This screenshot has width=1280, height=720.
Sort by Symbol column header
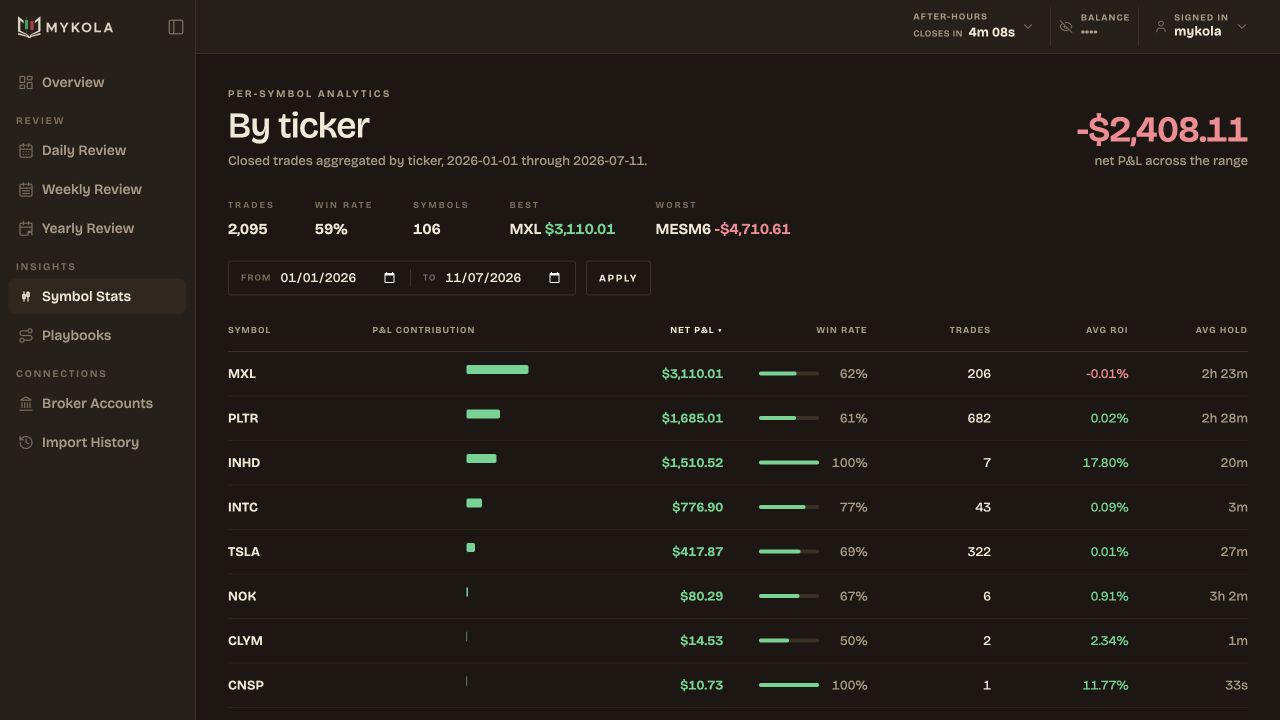[249, 330]
